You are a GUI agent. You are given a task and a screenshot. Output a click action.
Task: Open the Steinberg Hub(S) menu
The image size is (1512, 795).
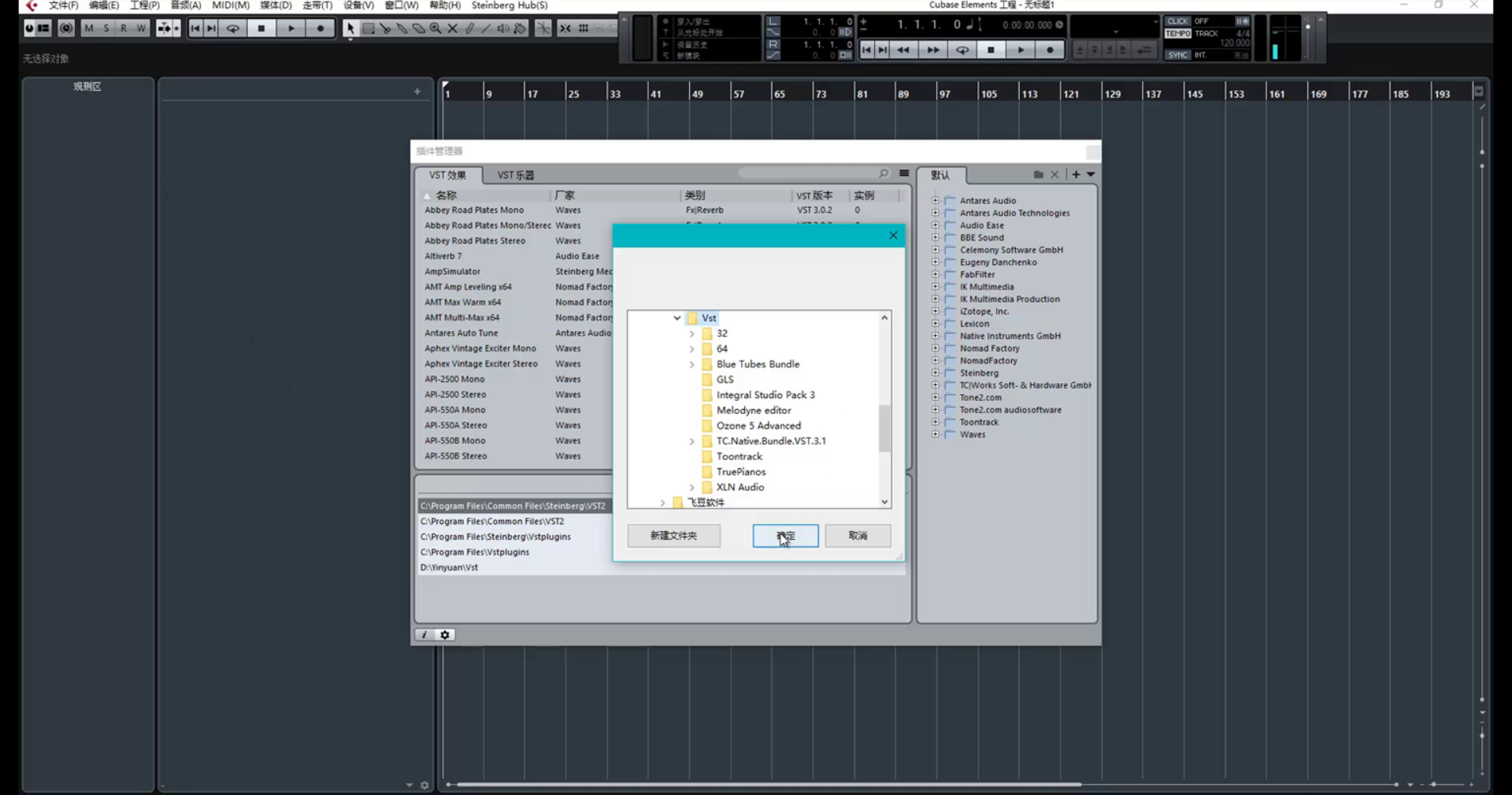pyautogui.click(x=510, y=6)
